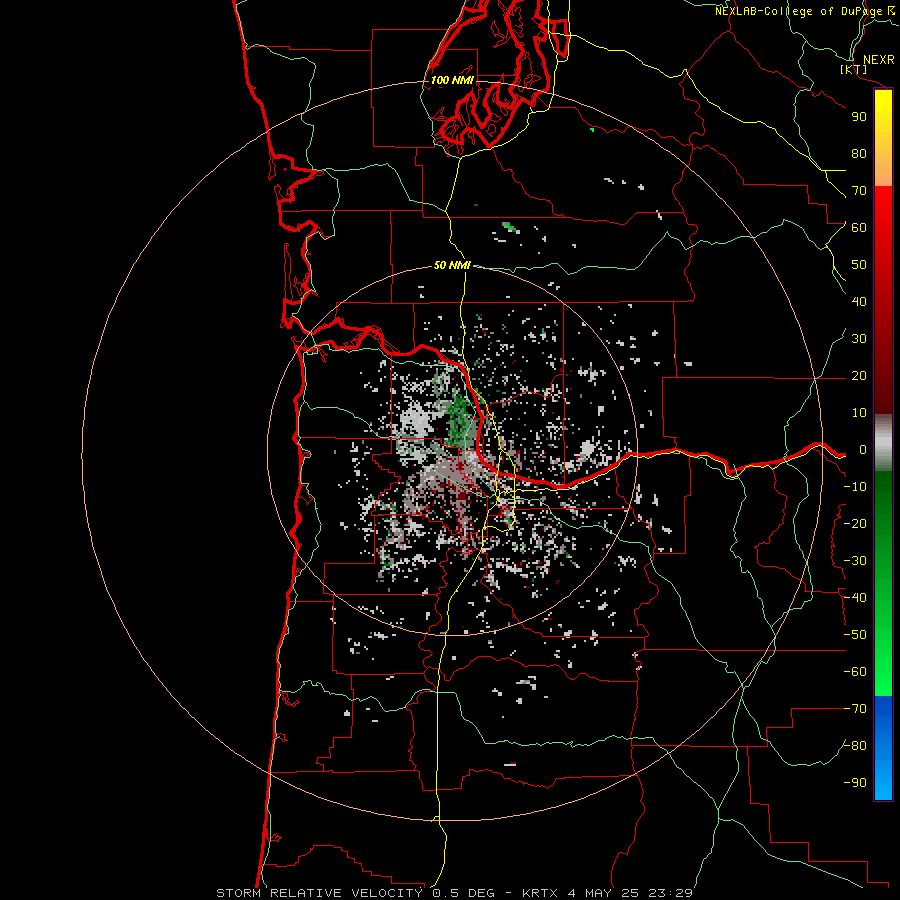Image resolution: width=900 pixels, height=900 pixels.
Task: Click the NEXR label at top right
Action: [x=879, y=60]
